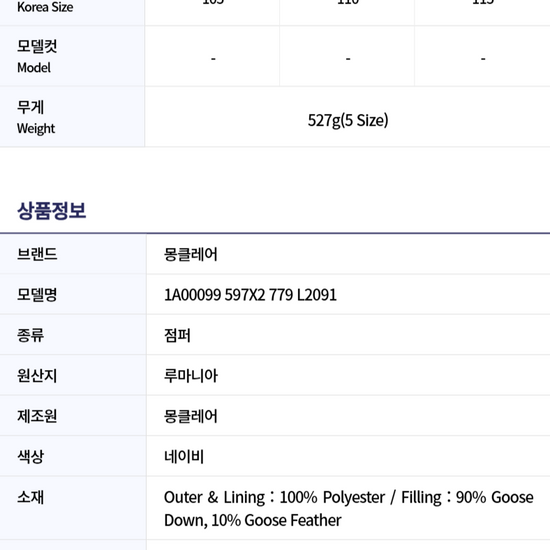Click the 무게 Weight header cell
Screen dimensions: 550x550
point(72,117)
